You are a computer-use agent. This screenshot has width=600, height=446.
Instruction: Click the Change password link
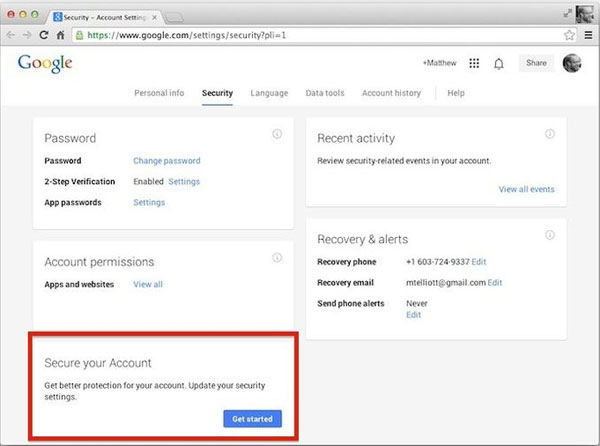pos(167,161)
